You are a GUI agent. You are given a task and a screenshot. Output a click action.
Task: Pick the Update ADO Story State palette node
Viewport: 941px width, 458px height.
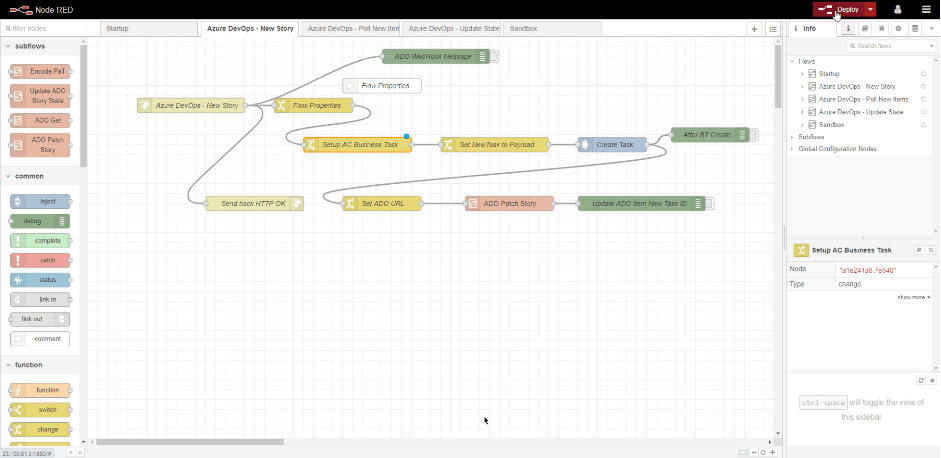40,96
